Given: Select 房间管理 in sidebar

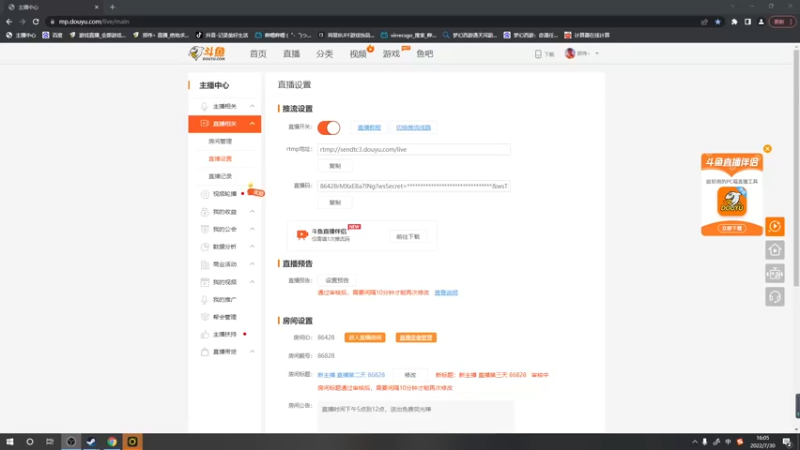Looking at the screenshot, I should tap(220, 141).
